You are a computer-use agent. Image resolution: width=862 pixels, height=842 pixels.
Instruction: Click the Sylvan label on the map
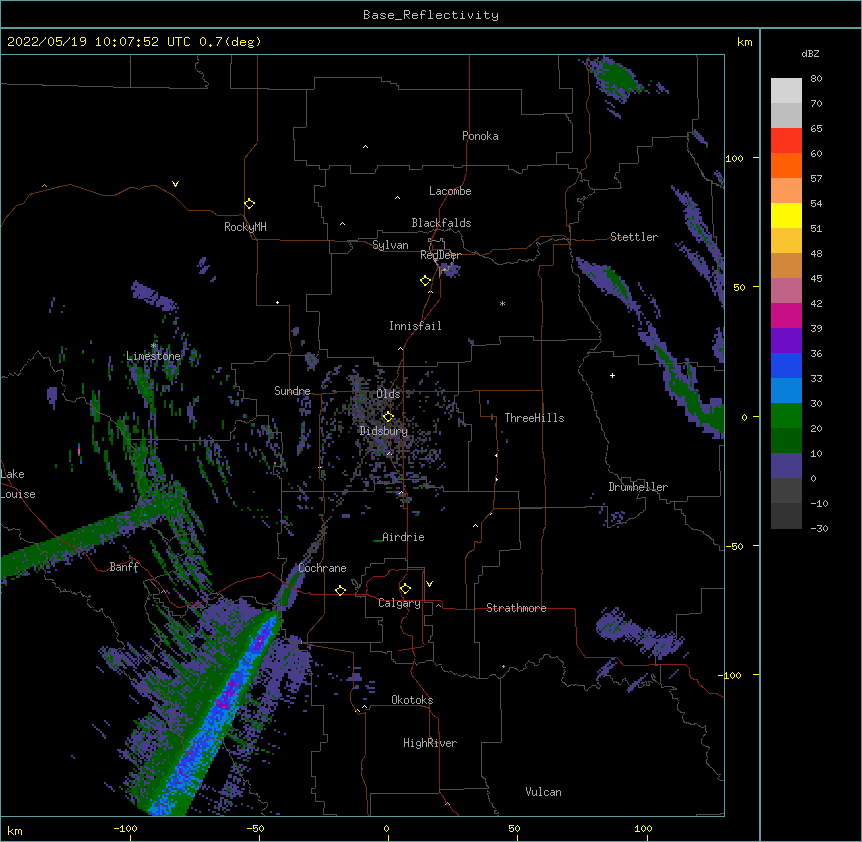click(390, 245)
